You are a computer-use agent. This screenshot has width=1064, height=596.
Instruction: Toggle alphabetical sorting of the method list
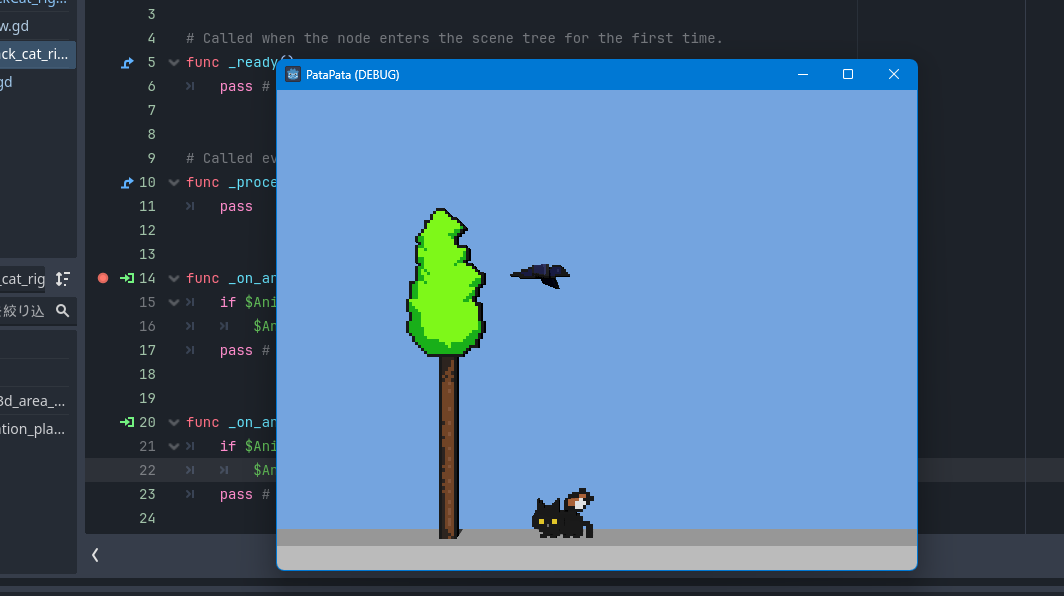pyautogui.click(x=63, y=279)
